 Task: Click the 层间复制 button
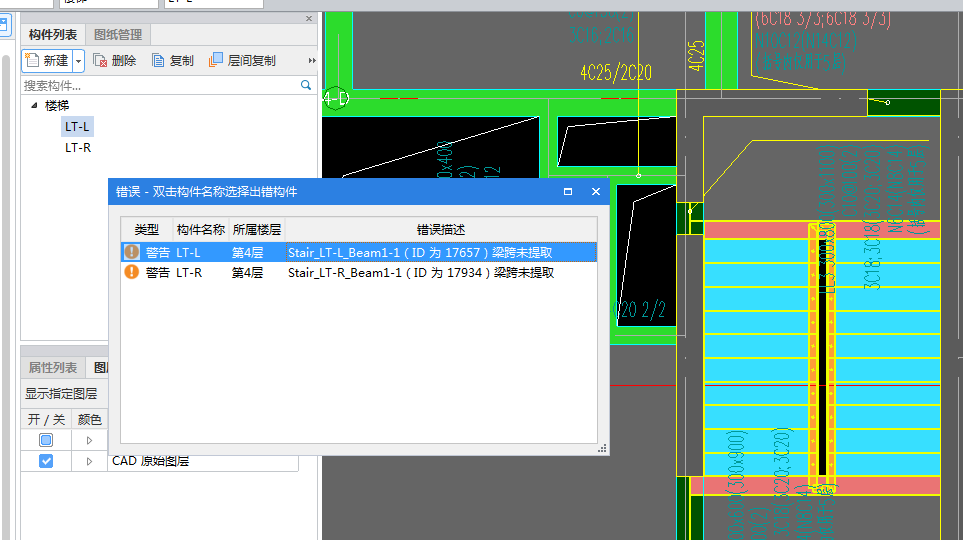243,61
